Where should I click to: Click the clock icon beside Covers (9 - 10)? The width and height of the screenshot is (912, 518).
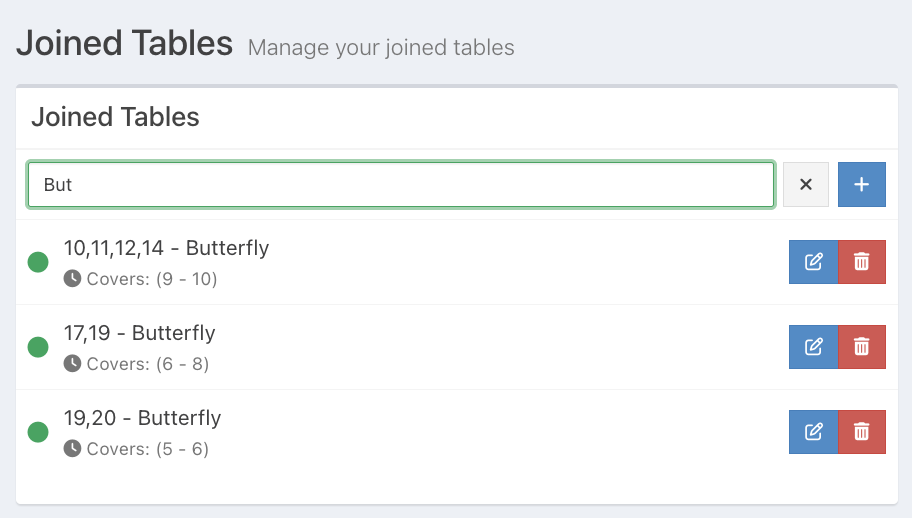click(72, 279)
